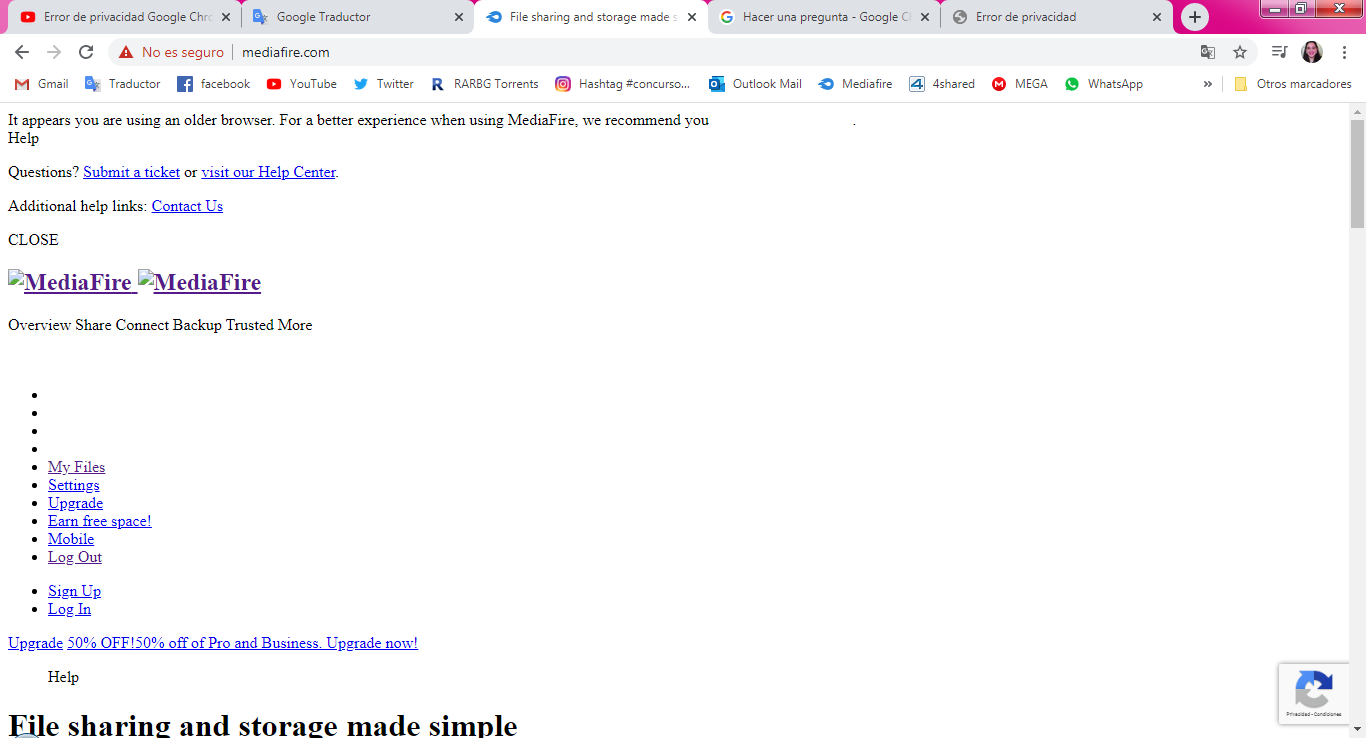
Task: Go back with the browser back arrow
Action: pyautogui.click(x=22, y=52)
